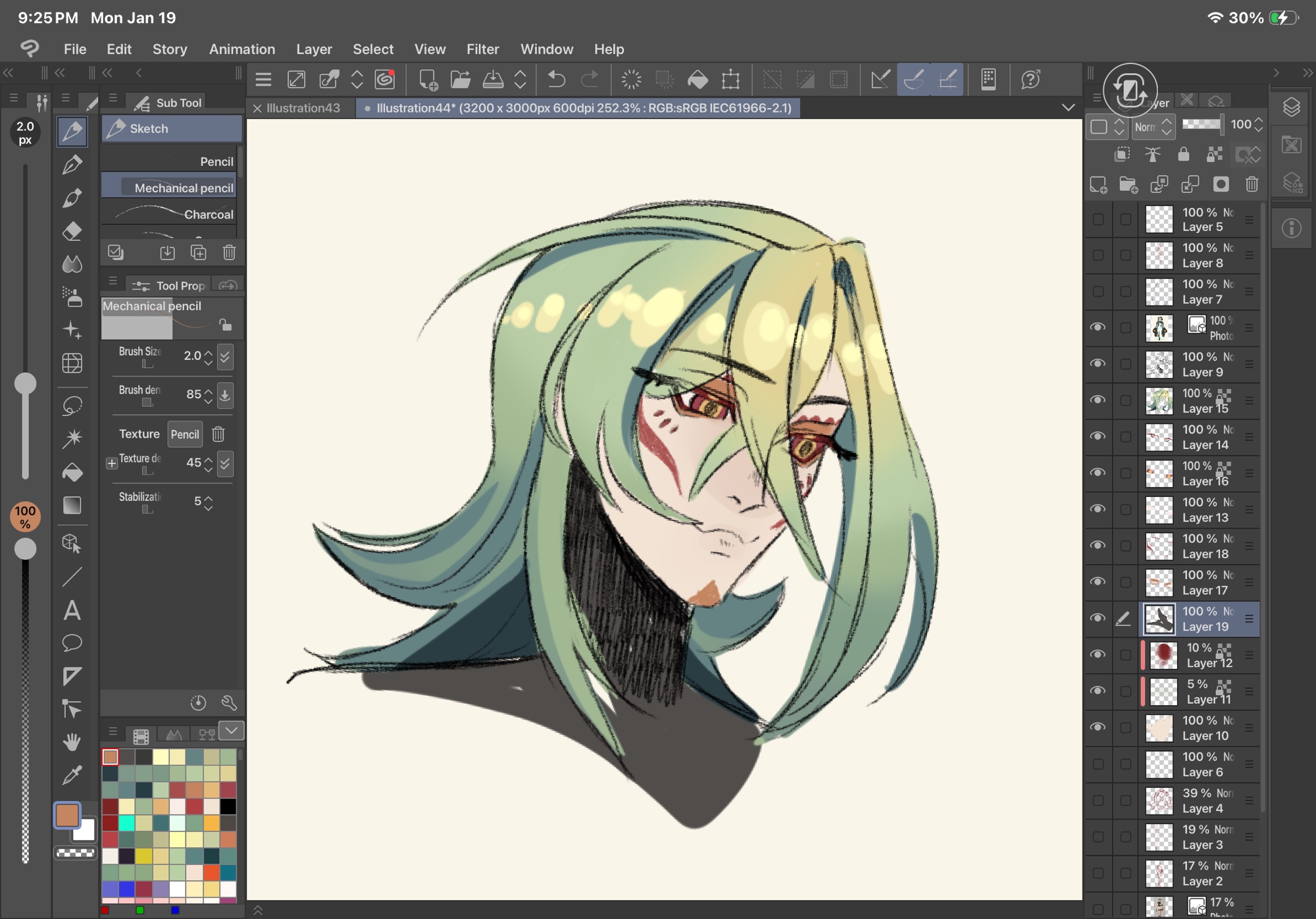Select the Eyedropper tool
Image resolution: width=1316 pixels, height=919 pixels.
pyautogui.click(x=72, y=775)
